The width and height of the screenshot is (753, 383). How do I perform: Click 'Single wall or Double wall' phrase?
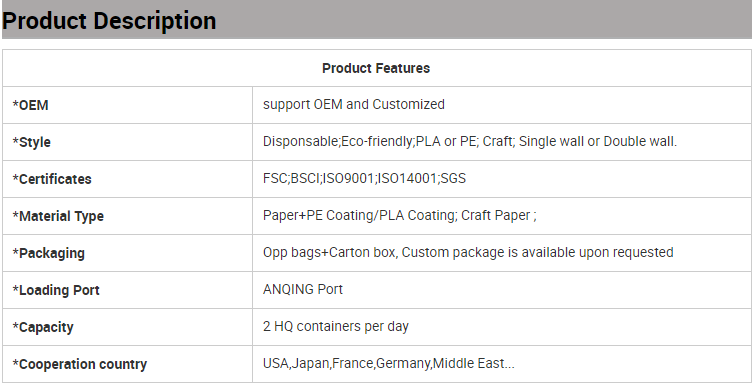tap(597, 142)
